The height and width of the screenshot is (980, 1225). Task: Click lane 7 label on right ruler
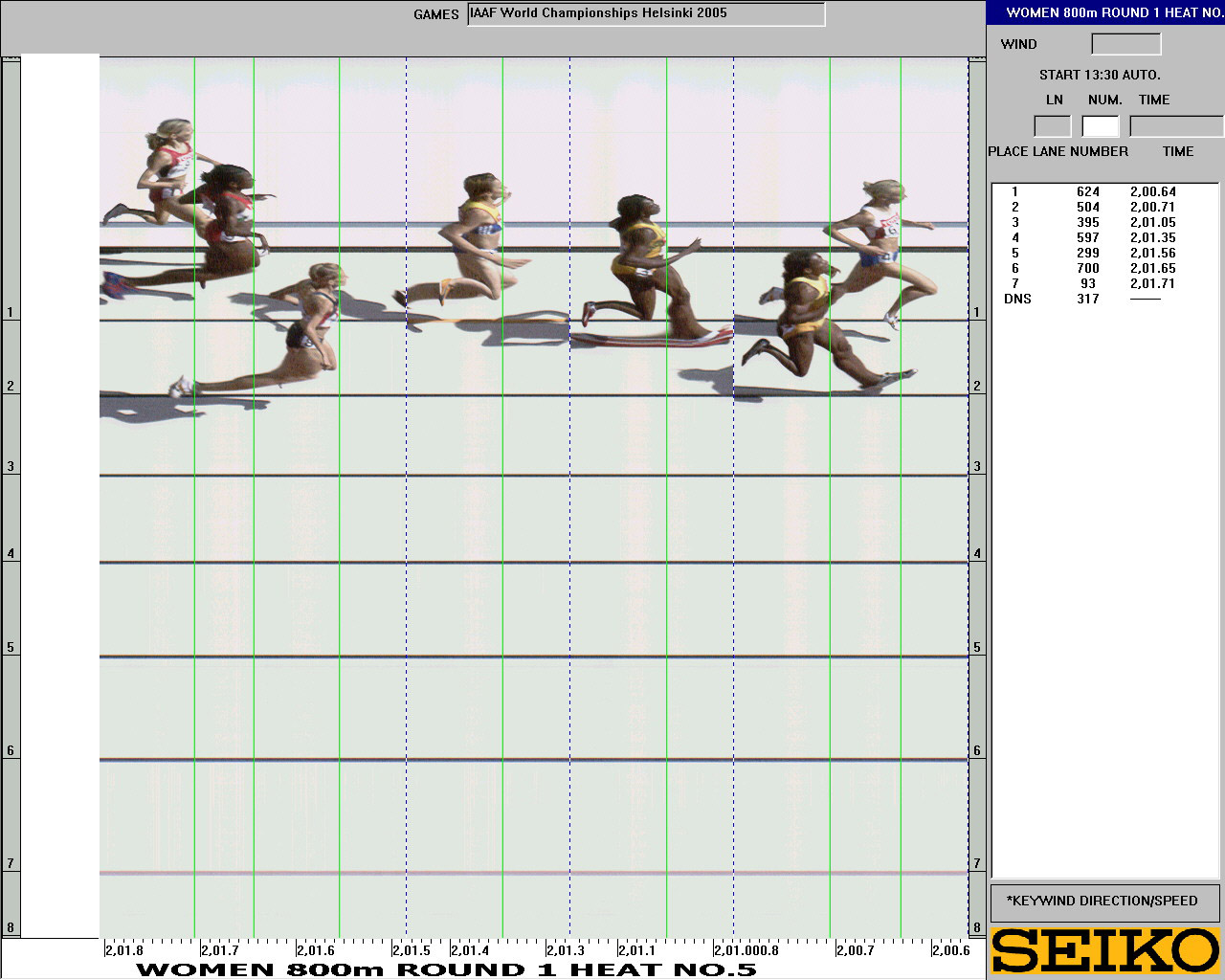coord(977,864)
